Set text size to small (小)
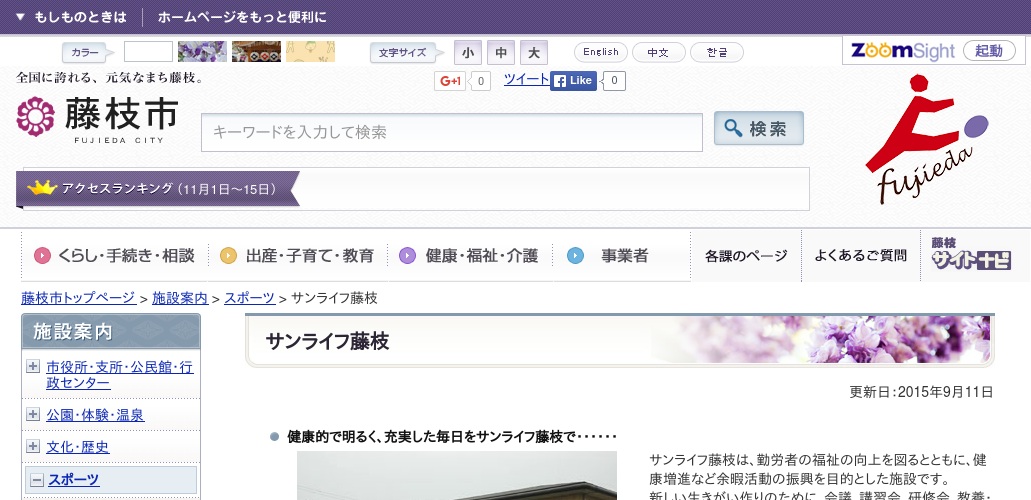1031x500 pixels. point(467,52)
